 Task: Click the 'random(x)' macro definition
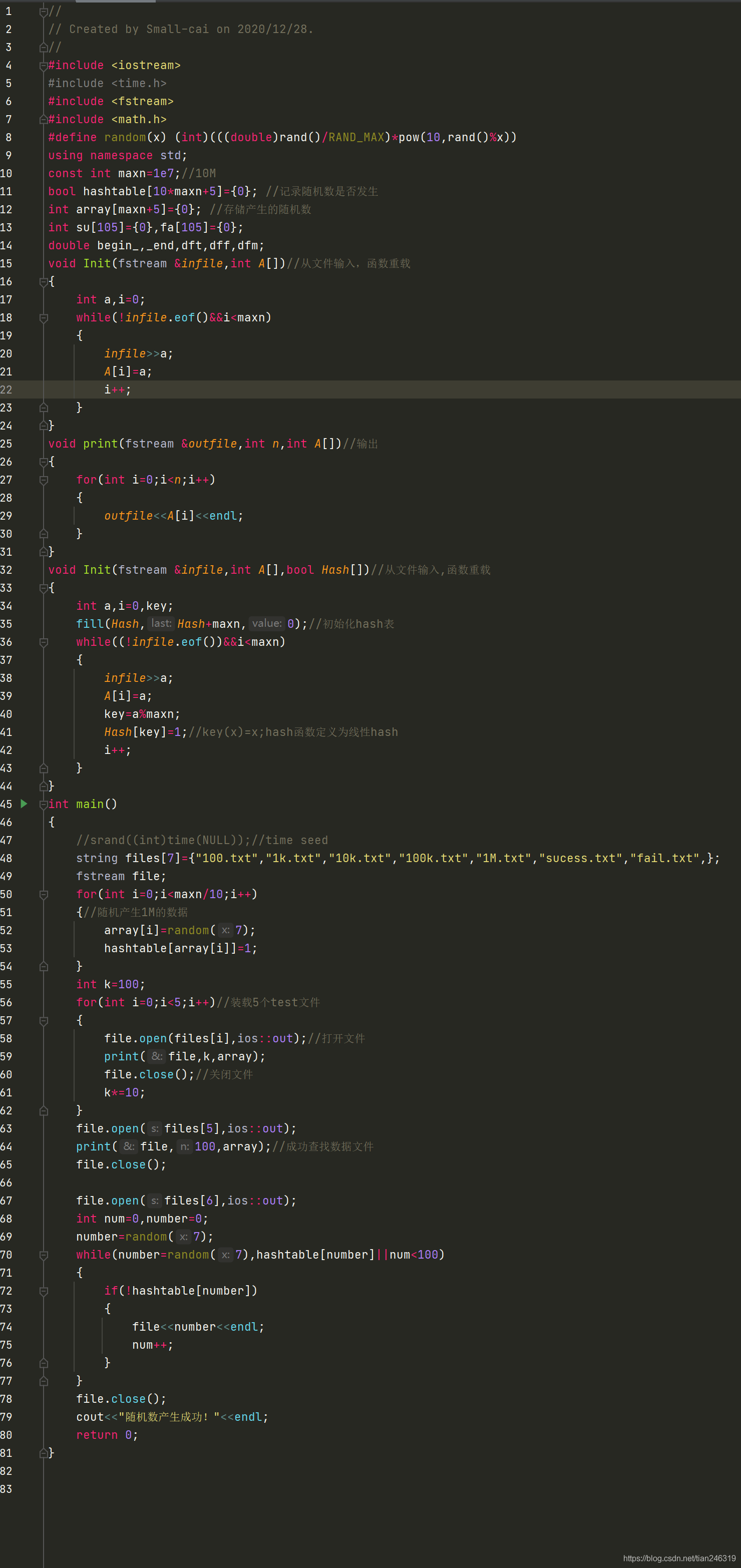click(135, 138)
